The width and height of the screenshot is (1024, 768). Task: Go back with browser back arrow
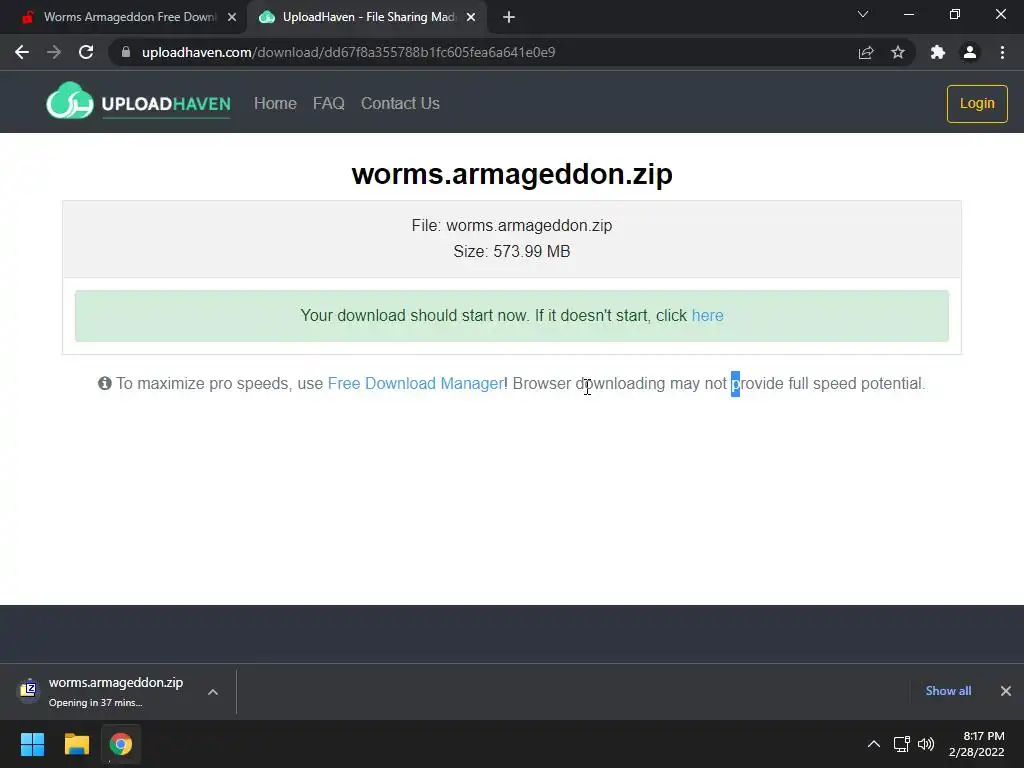click(x=22, y=52)
